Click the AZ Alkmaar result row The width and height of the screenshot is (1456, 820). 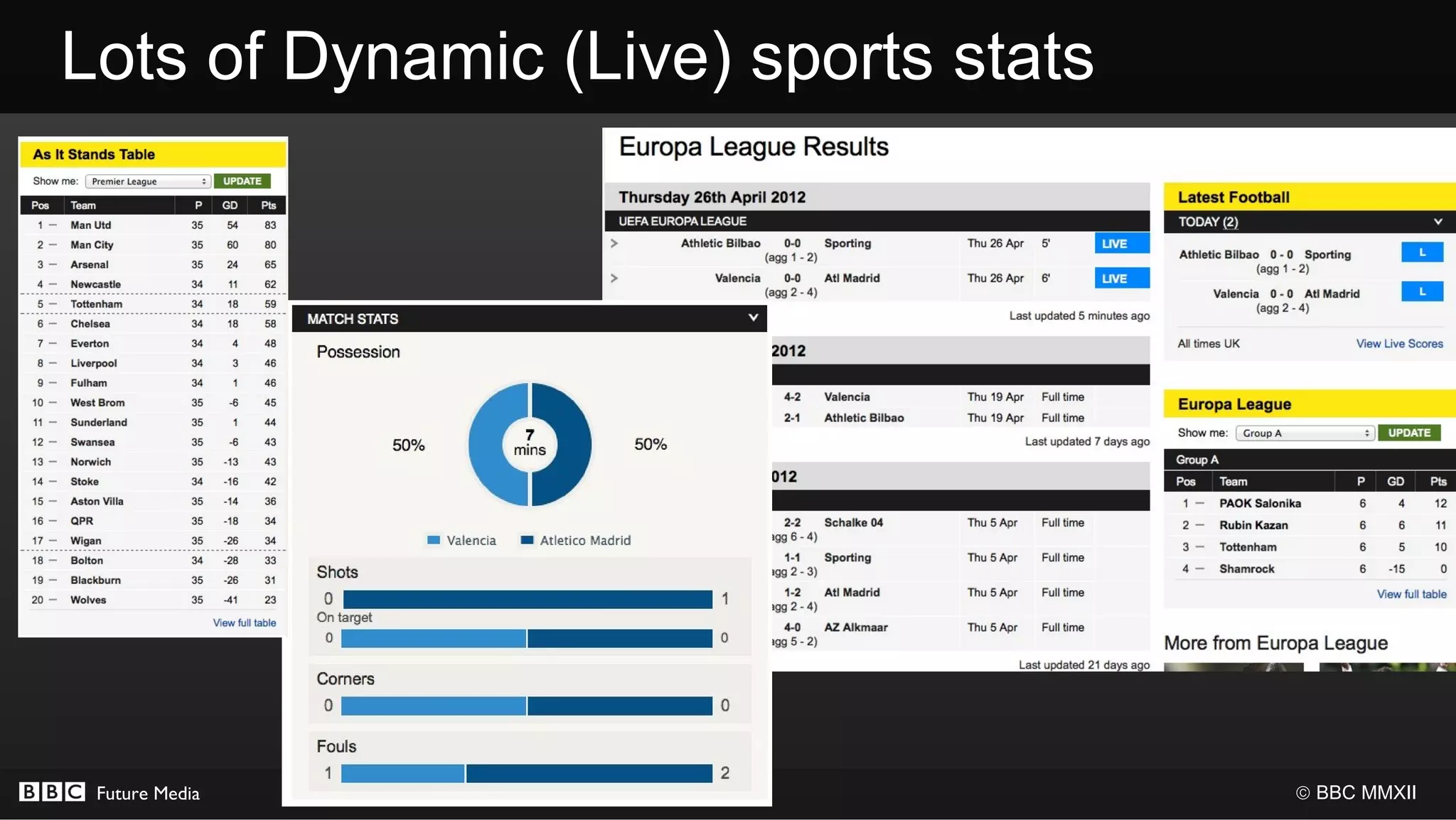[960, 634]
